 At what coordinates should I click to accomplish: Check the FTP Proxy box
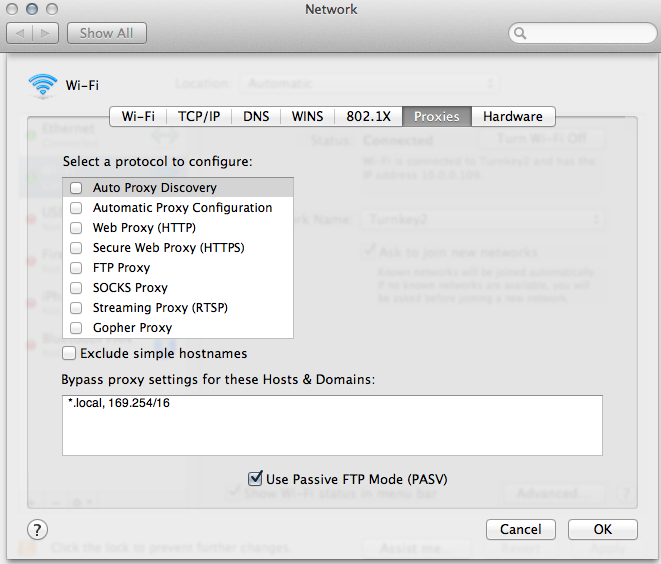point(76,268)
